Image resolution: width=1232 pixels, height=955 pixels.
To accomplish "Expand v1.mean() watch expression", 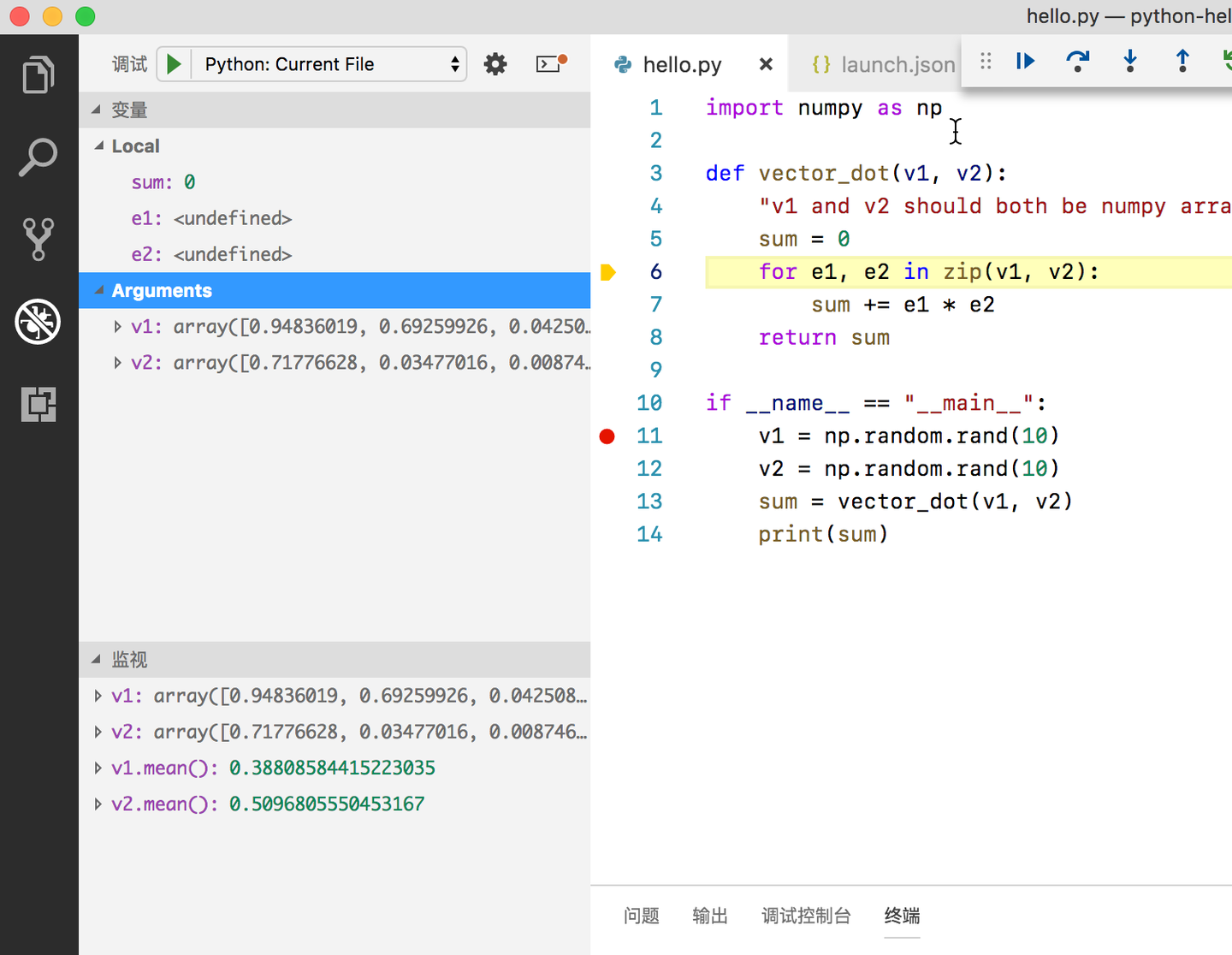I will tap(98, 768).
